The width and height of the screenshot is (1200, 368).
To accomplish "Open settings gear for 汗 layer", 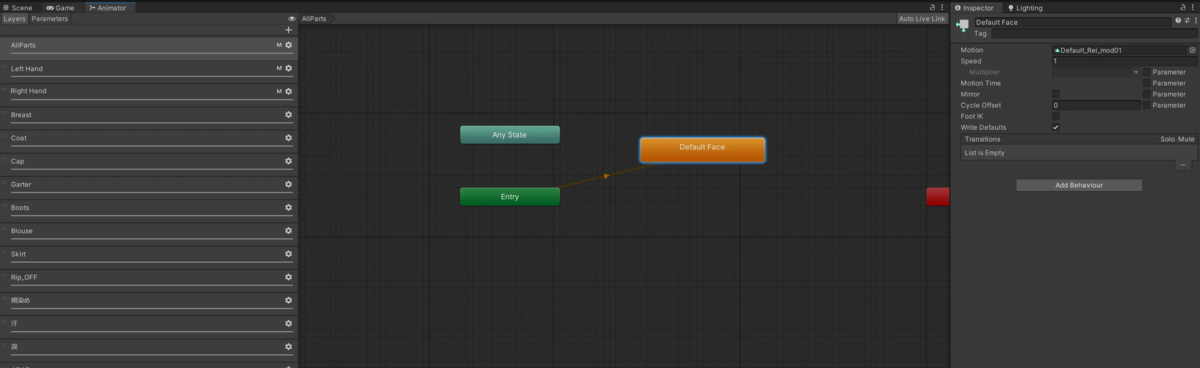I will (x=289, y=324).
